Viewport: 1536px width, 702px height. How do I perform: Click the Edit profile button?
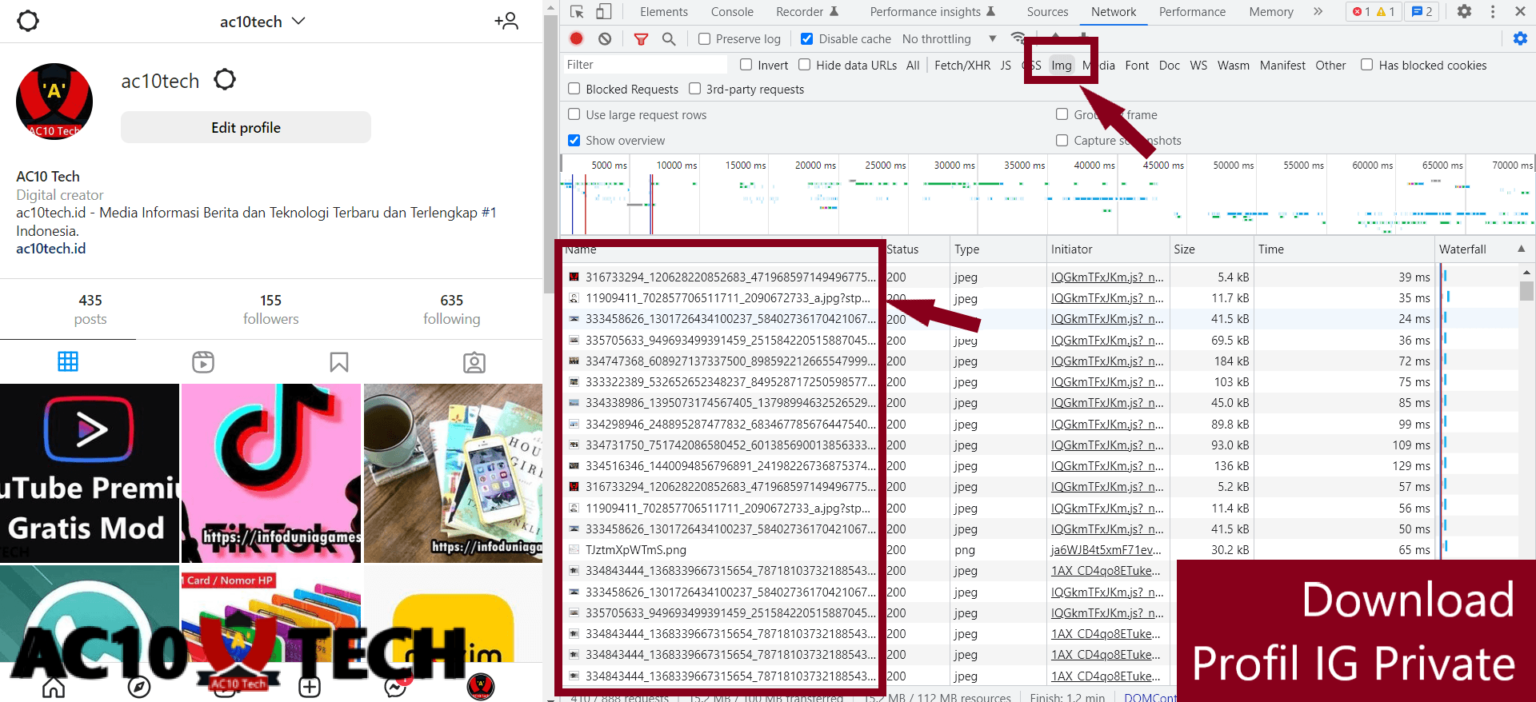[x=245, y=127]
